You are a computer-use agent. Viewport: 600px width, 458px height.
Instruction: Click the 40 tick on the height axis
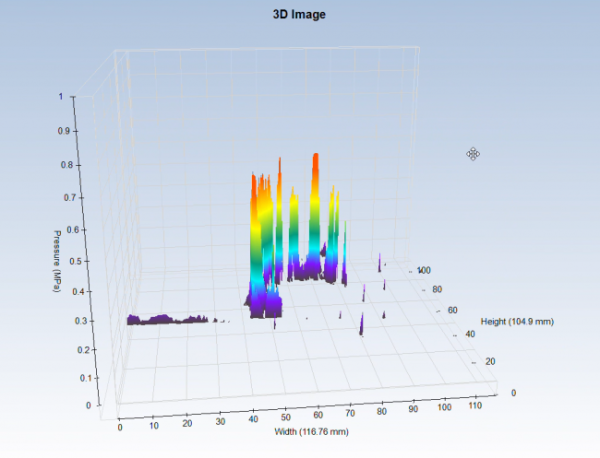(470, 334)
